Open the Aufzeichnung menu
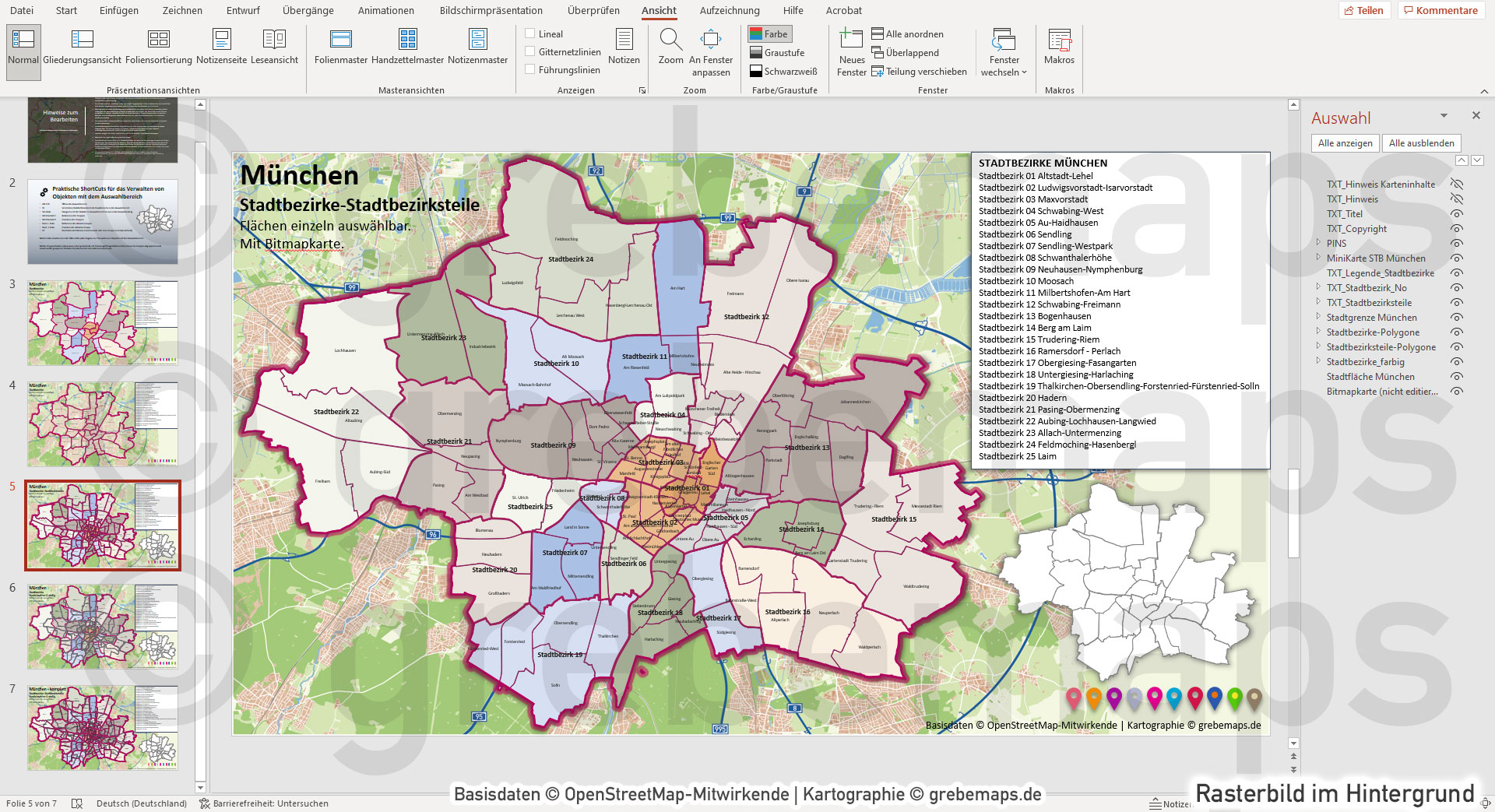The height and width of the screenshot is (812, 1495). (x=730, y=10)
